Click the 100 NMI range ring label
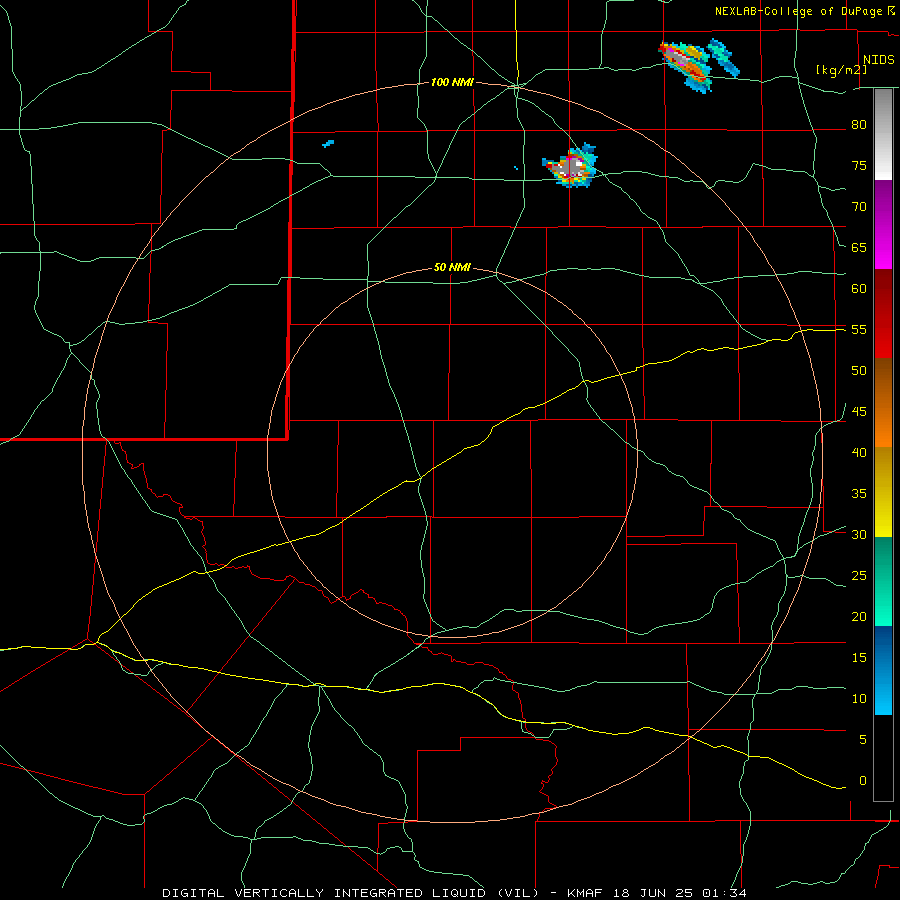Viewport: 900px width, 900px height. pos(452,82)
